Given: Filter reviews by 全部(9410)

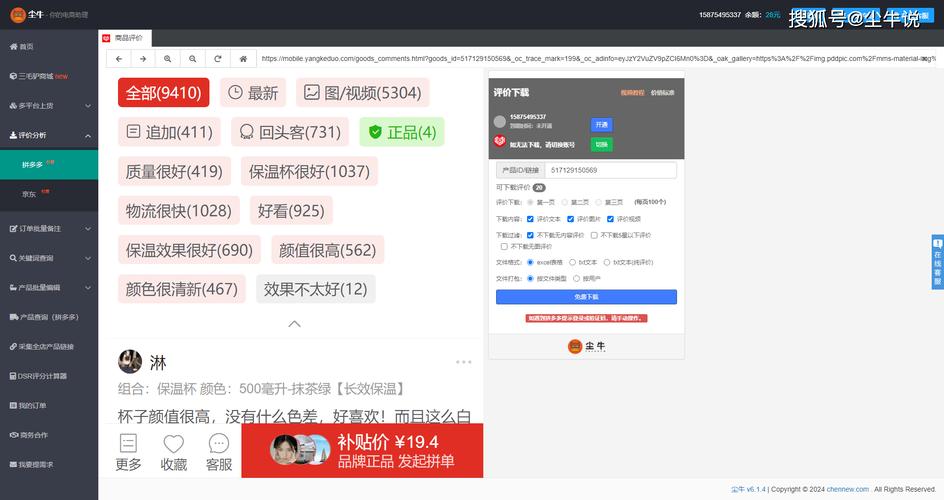Looking at the screenshot, I should [164, 93].
